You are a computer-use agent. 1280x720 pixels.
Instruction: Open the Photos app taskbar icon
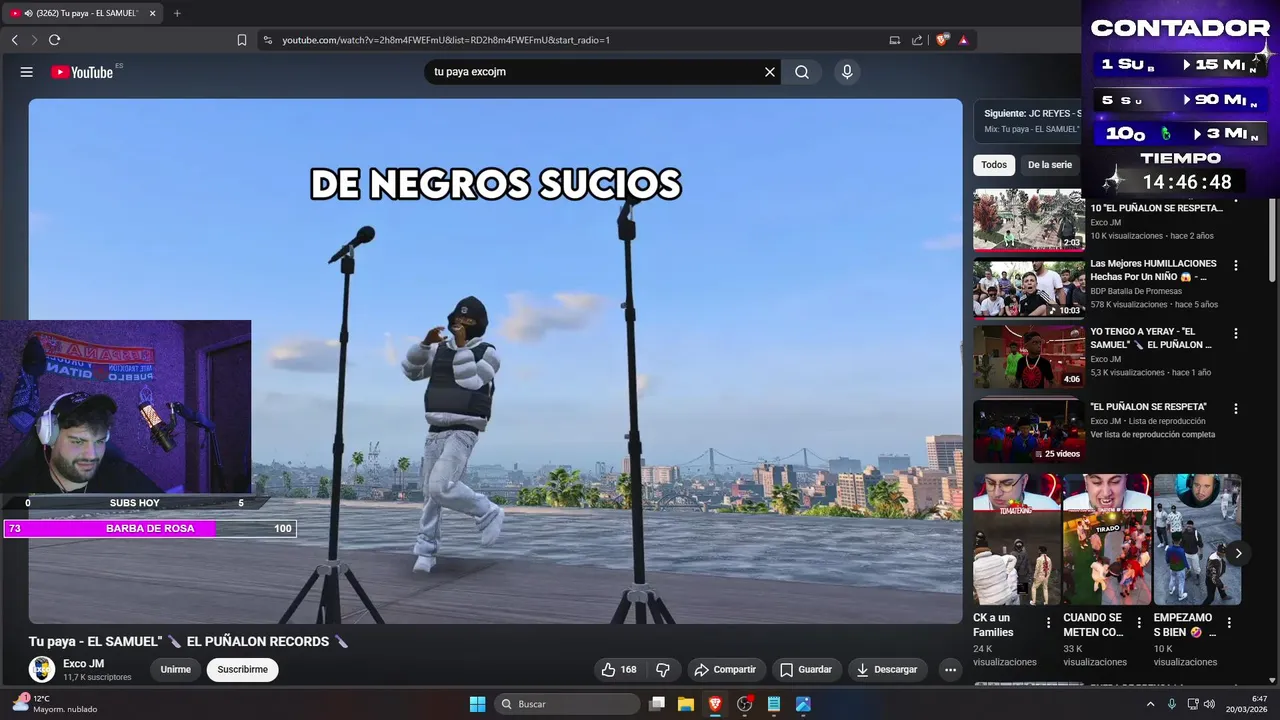pyautogui.click(x=803, y=704)
